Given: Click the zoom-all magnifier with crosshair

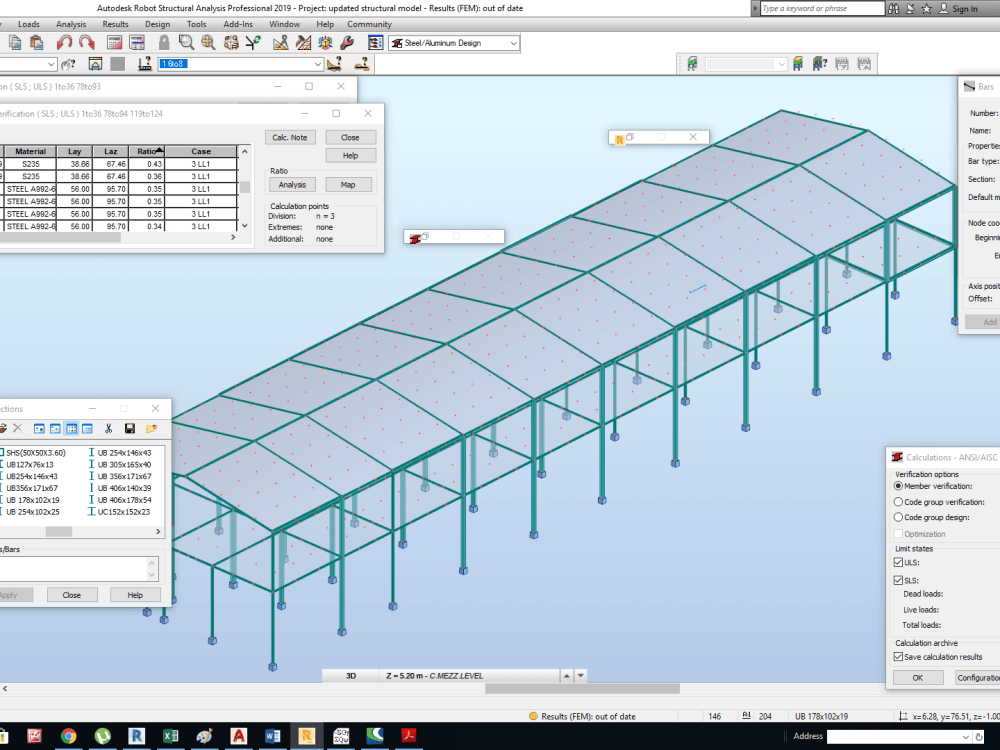Looking at the screenshot, I should point(208,43).
